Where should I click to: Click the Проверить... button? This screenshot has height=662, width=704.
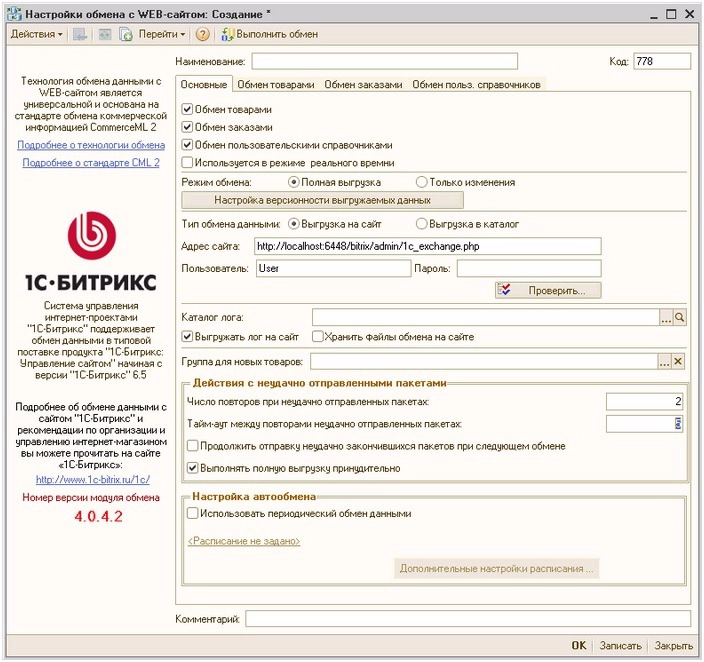pyautogui.click(x=548, y=291)
